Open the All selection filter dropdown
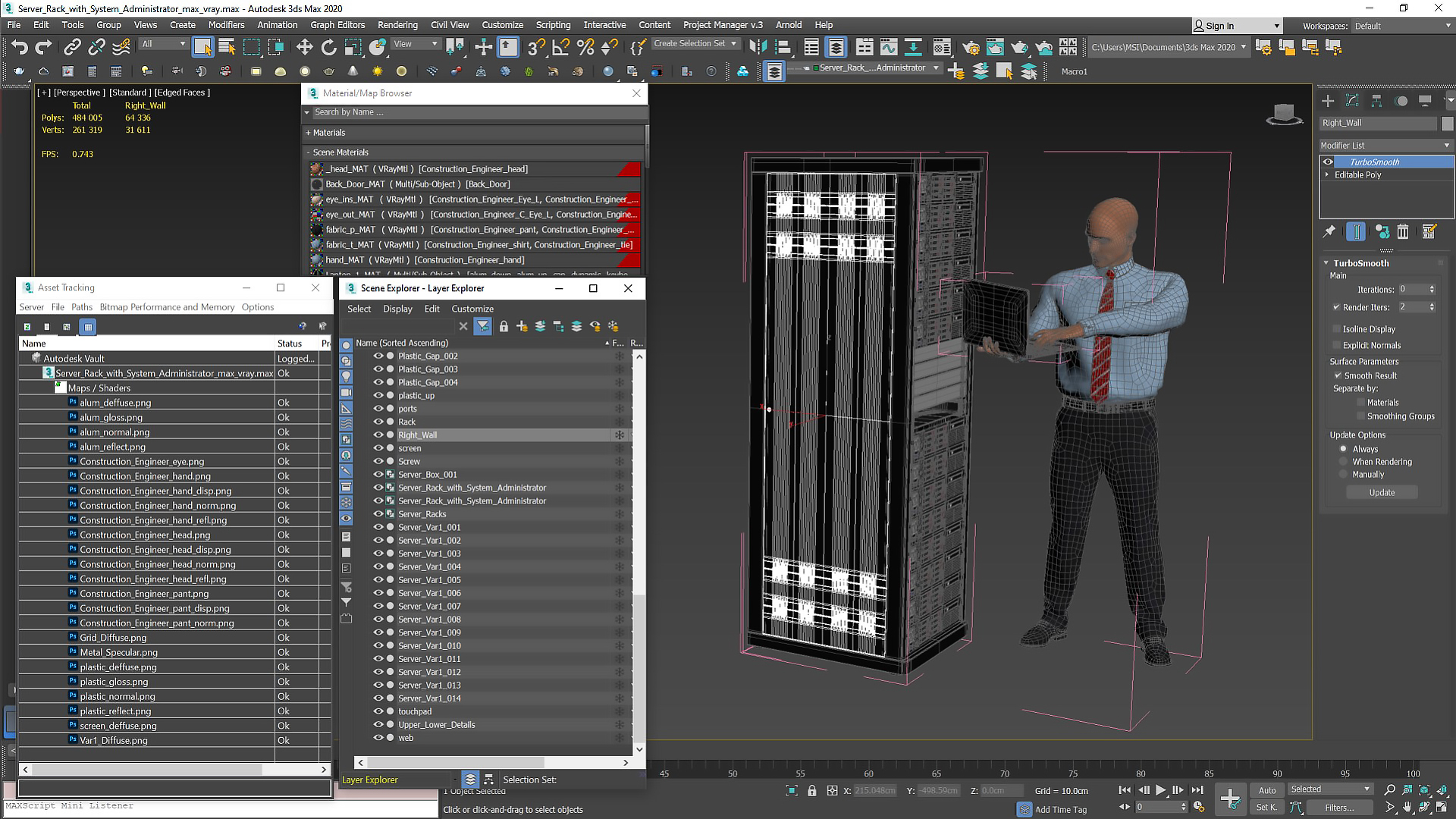Screen dimensions: 1456x819 click(x=164, y=44)
